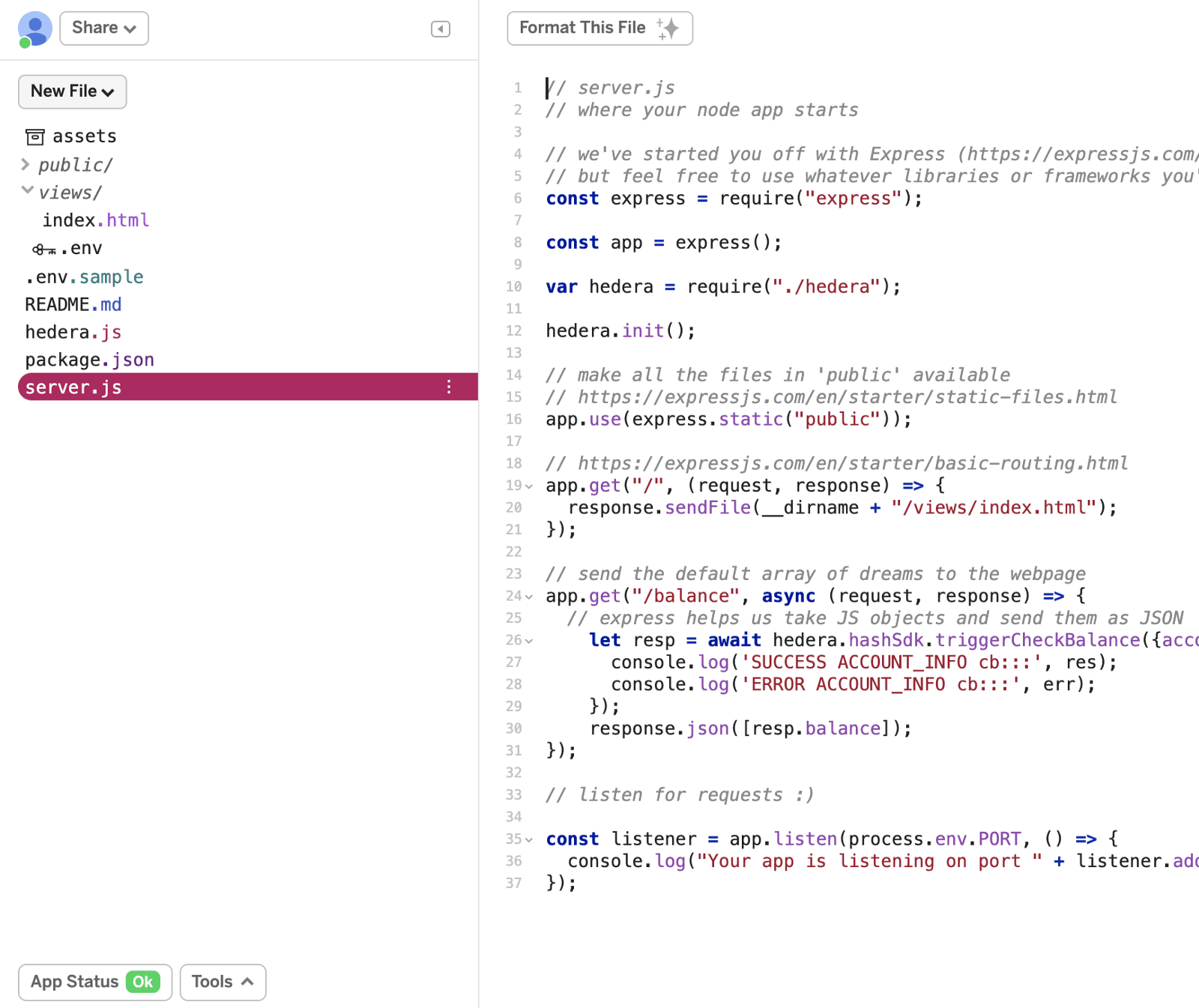Collapse the sidebar with the arrow icon
Screen dimensions: 1199x1008
[x=440, y=29]
